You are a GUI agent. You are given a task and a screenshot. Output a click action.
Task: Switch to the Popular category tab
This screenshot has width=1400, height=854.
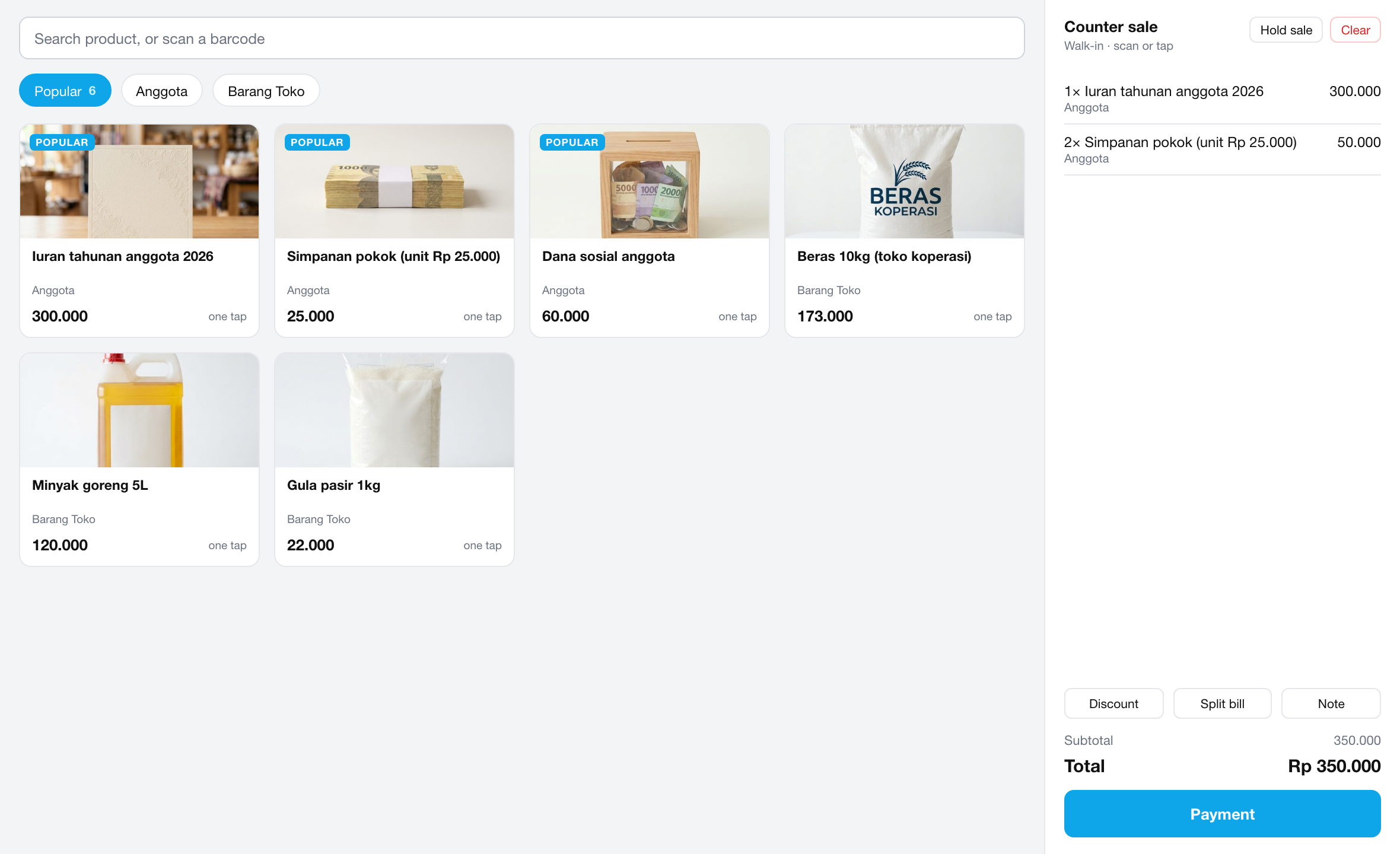pyautogui.click(x=65, y=91)
